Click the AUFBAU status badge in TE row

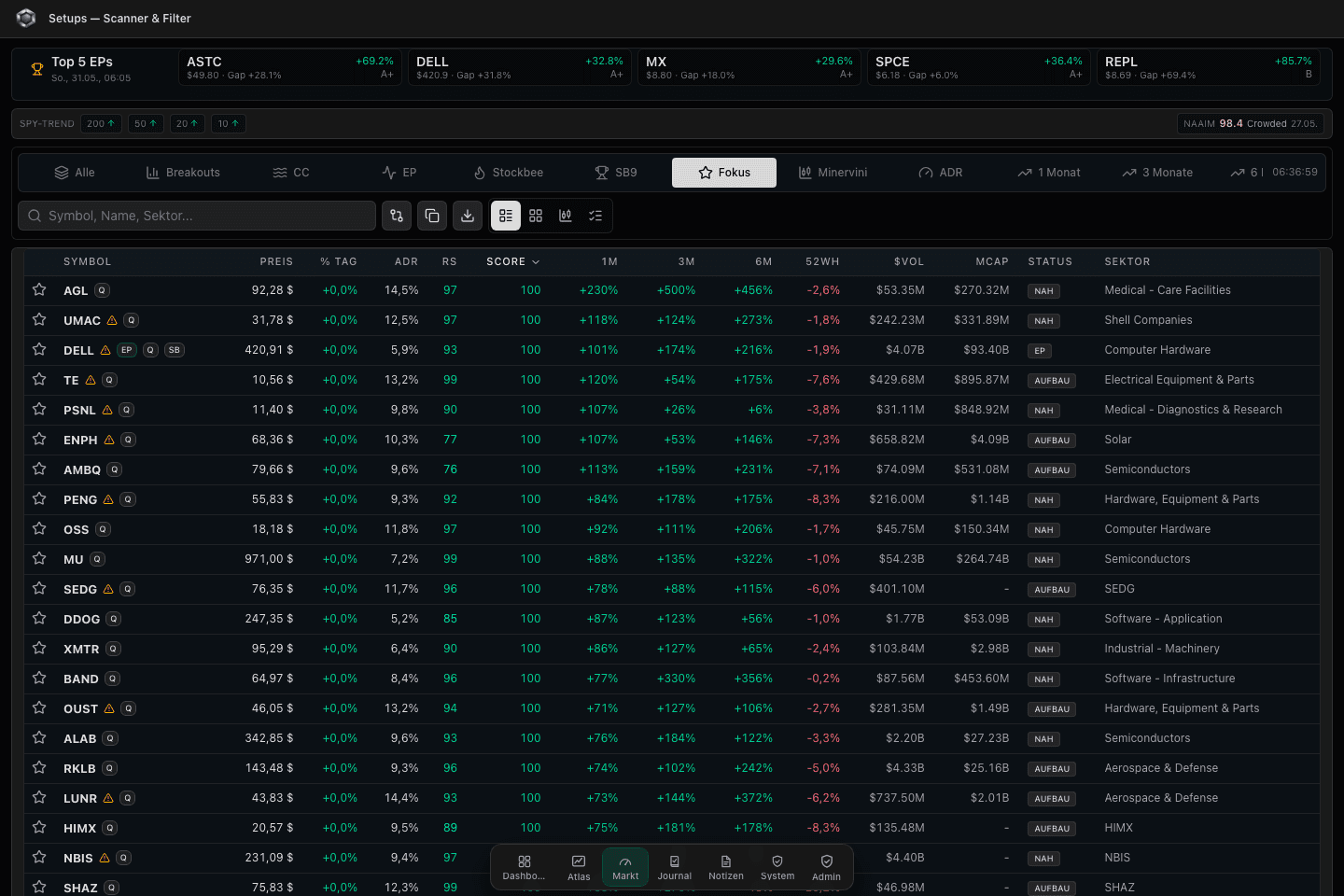click(1052, 381)
